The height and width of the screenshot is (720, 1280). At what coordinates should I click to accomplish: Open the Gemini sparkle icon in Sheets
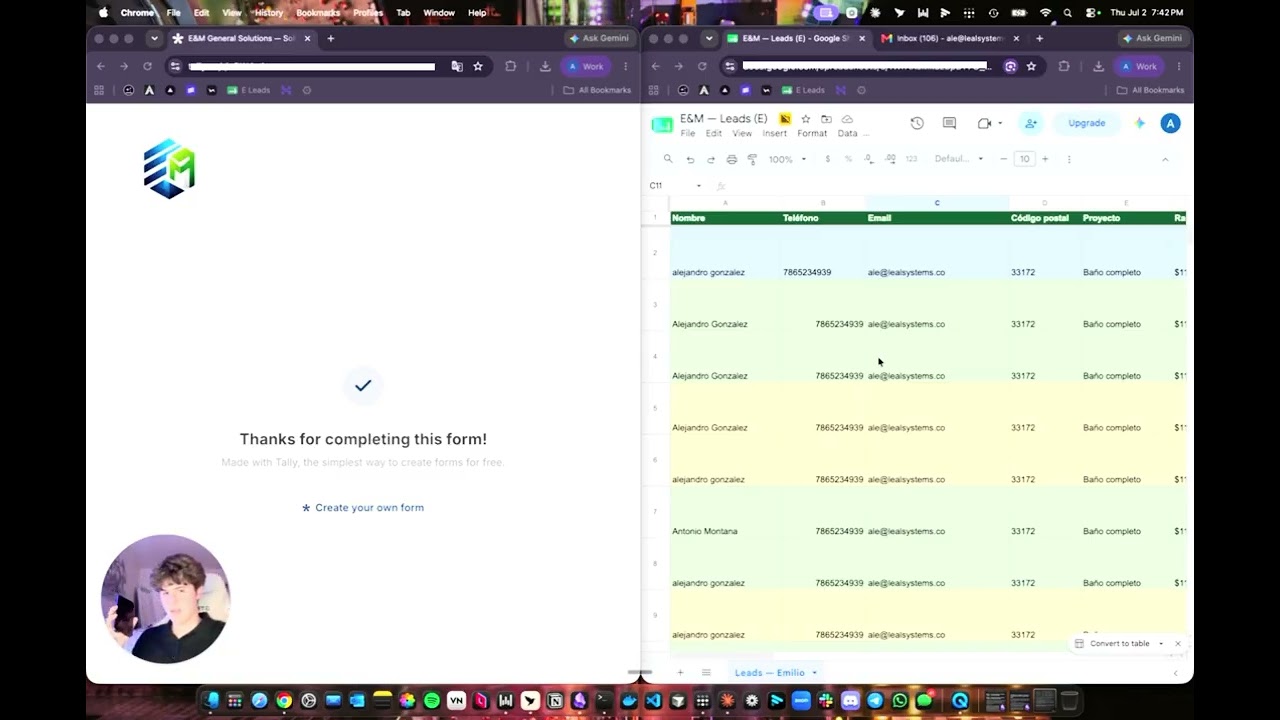click(1140, 123)
